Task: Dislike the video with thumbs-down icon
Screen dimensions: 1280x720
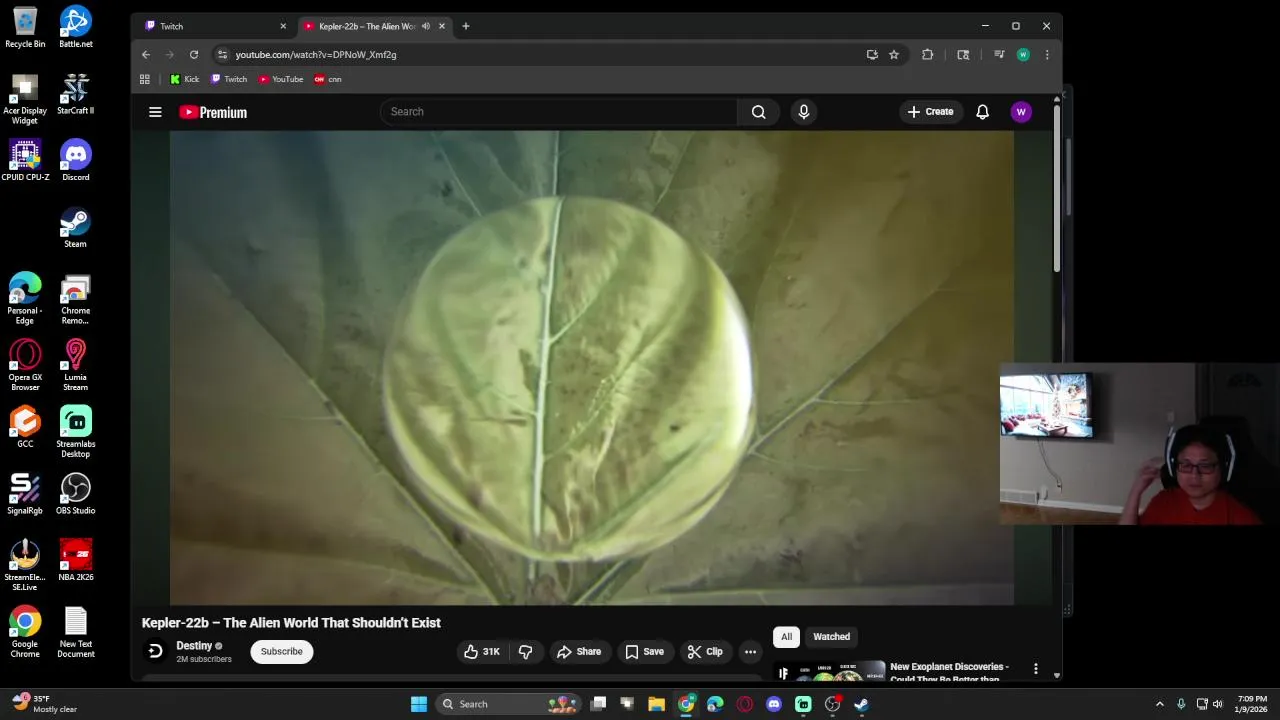Action: [x=525, y=651]
